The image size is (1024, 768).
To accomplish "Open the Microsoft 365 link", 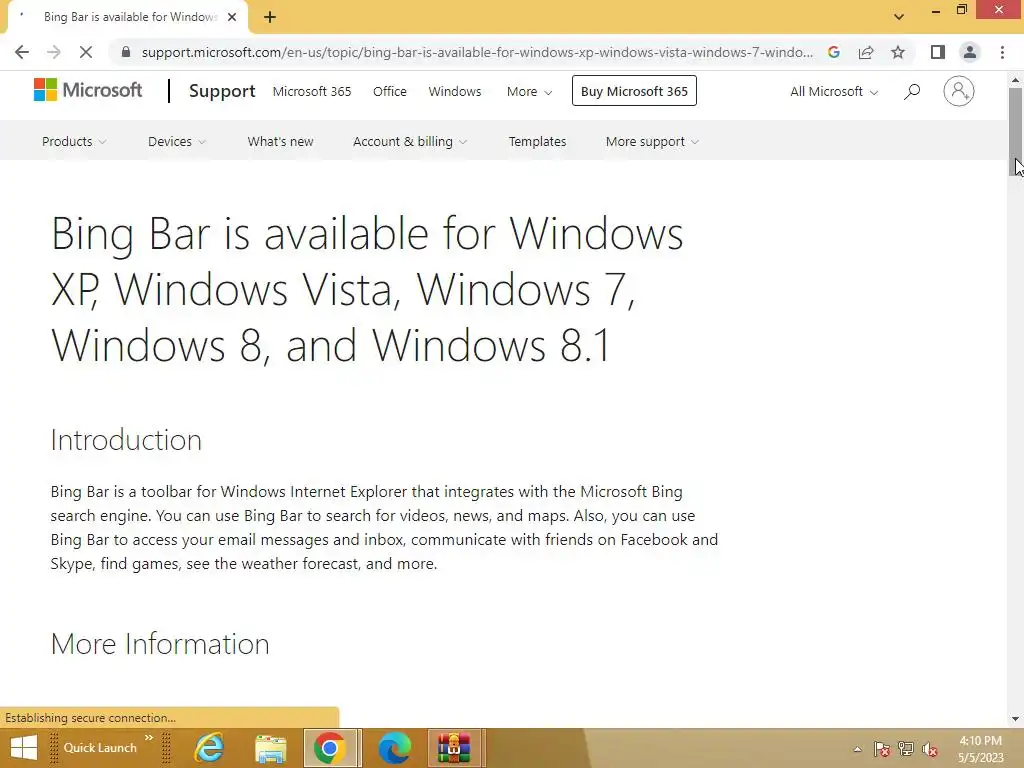I will coord(312,91).
